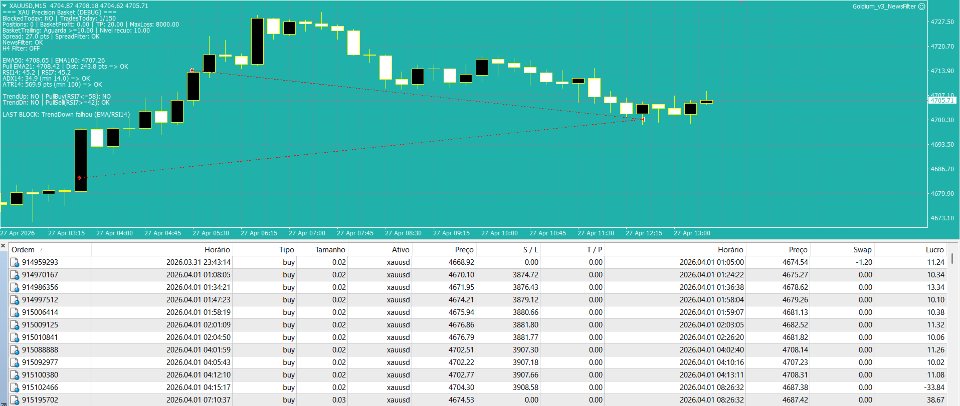Viewport: 960px width, 406px height.
Task: Select the icon beside order 914970167
Action: coord(15,274)
